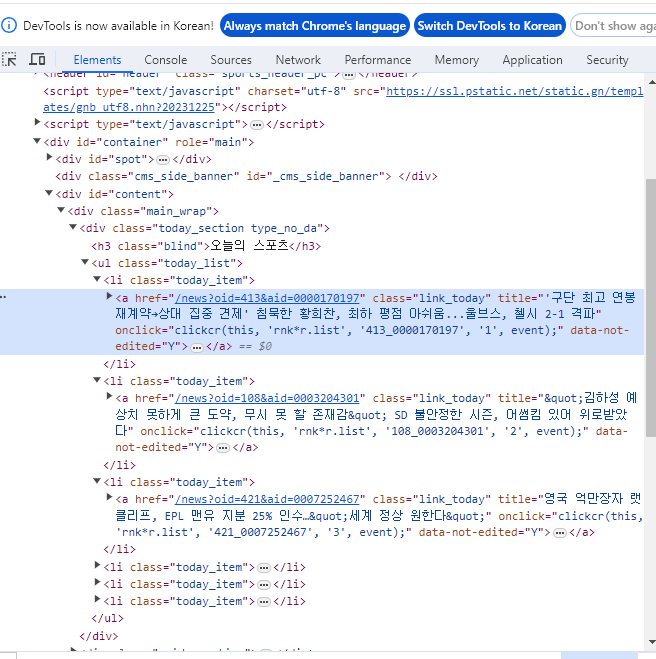Click Always match Chrome's language button

315,26
